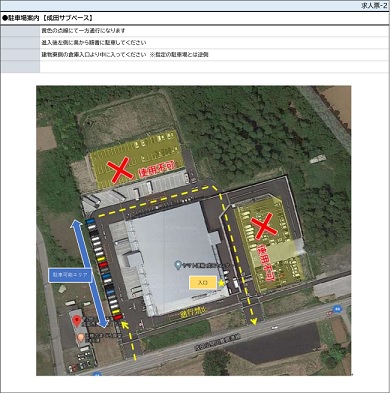Click the yellow 入口 label box
Viewport: 390px width, 393px height.
pyautogui.click(x=203, y=283)
